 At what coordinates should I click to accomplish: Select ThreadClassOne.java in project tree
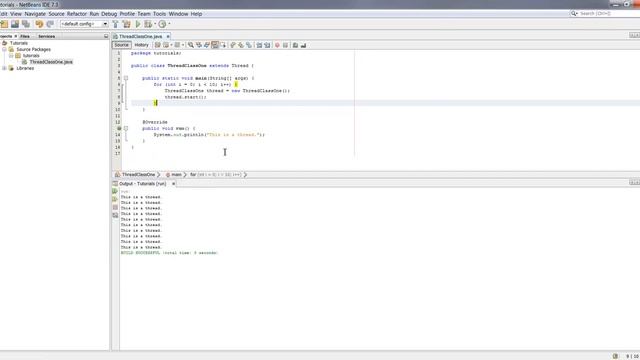(51, 62)
